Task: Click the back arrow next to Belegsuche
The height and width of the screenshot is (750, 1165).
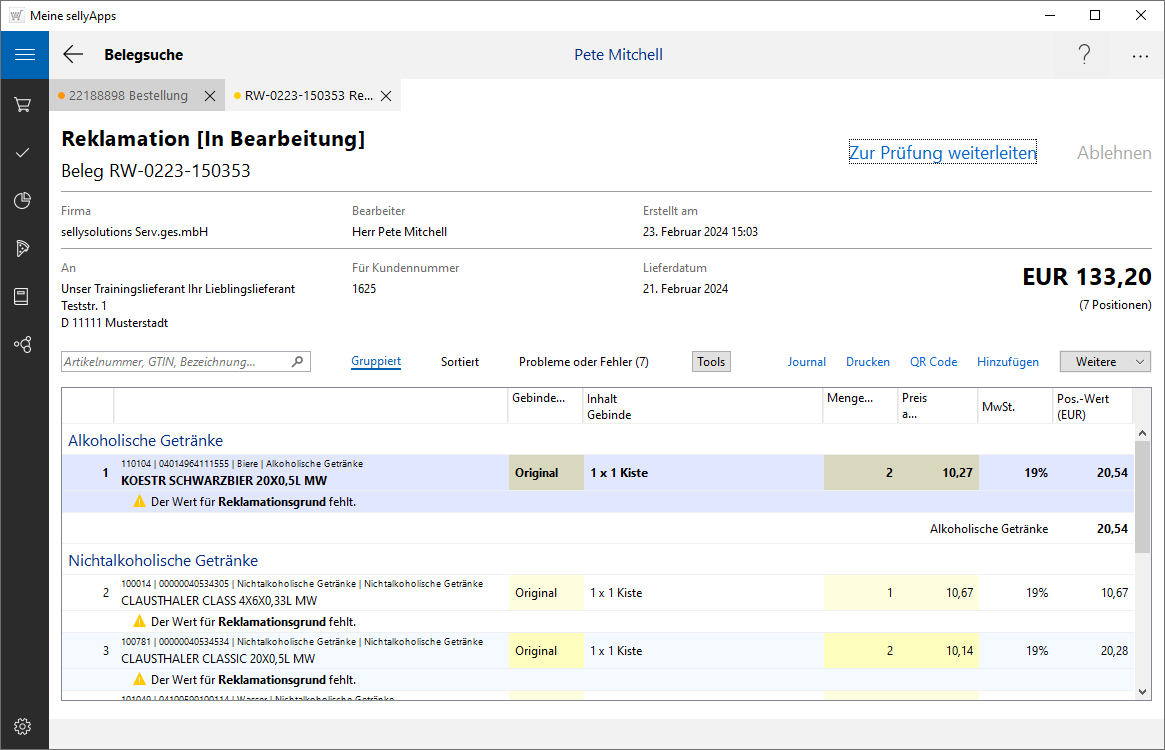Action: point(73,55)
